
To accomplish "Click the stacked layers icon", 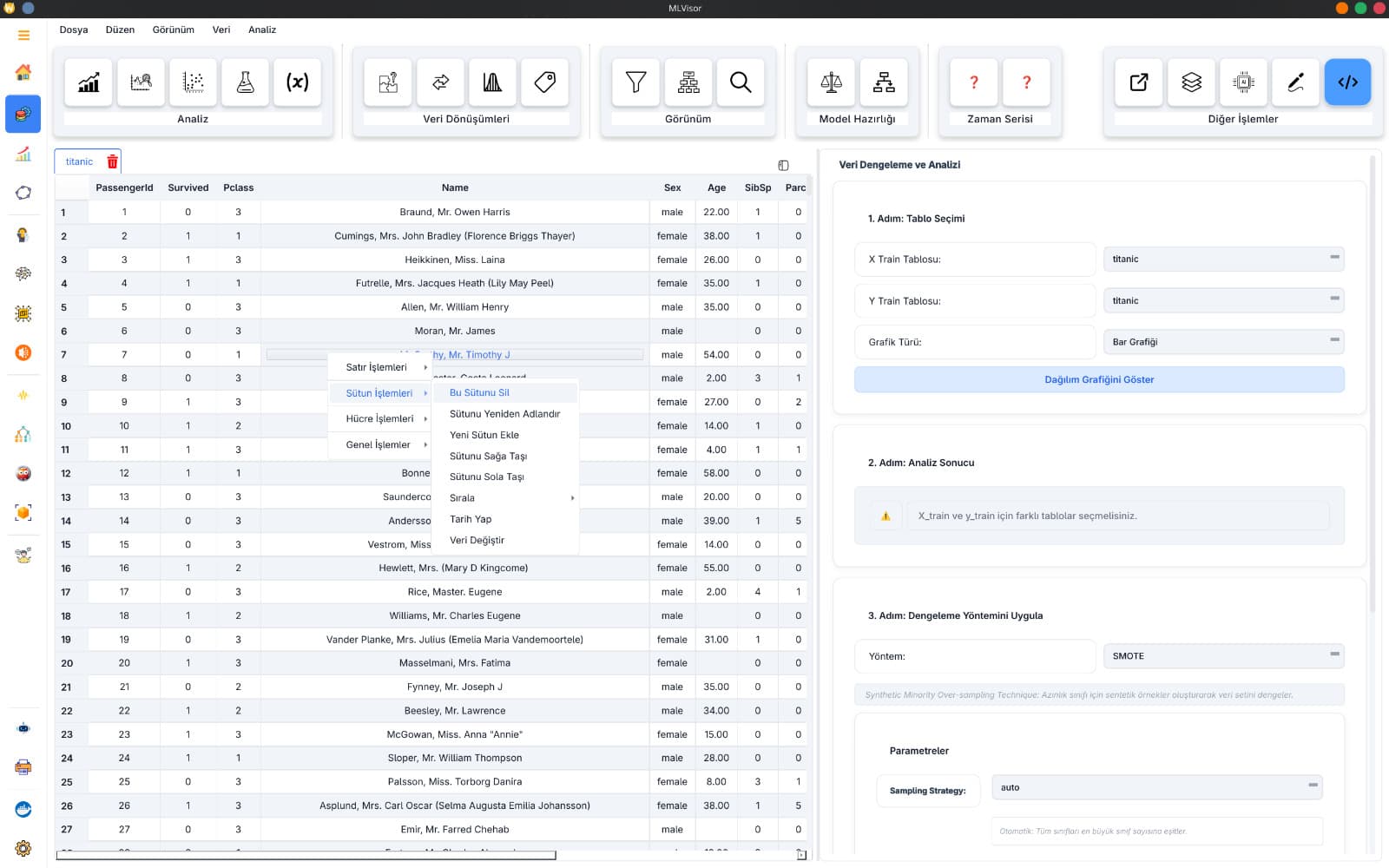I will click(1191, 82).
